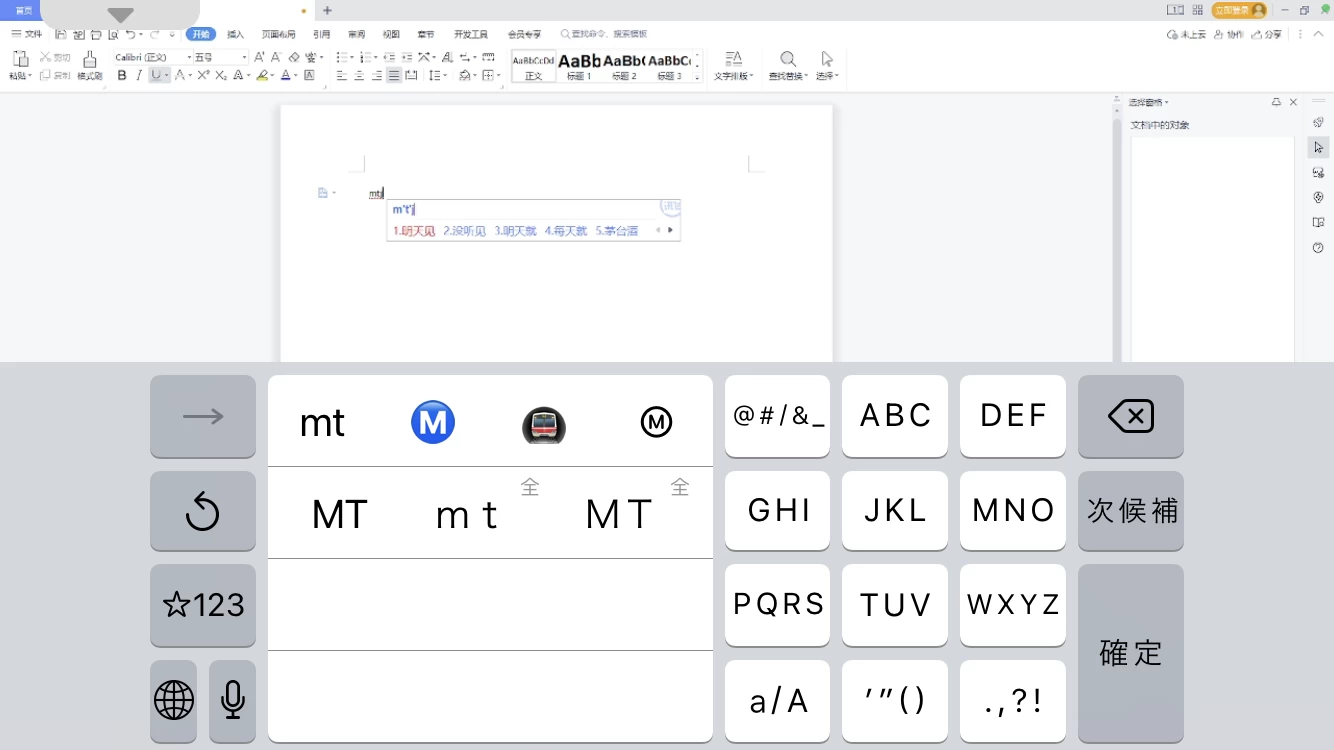Viewport: 1334px width, 750px height.
Task: Tap the microphone dictation key
Action: coord(233,701)
